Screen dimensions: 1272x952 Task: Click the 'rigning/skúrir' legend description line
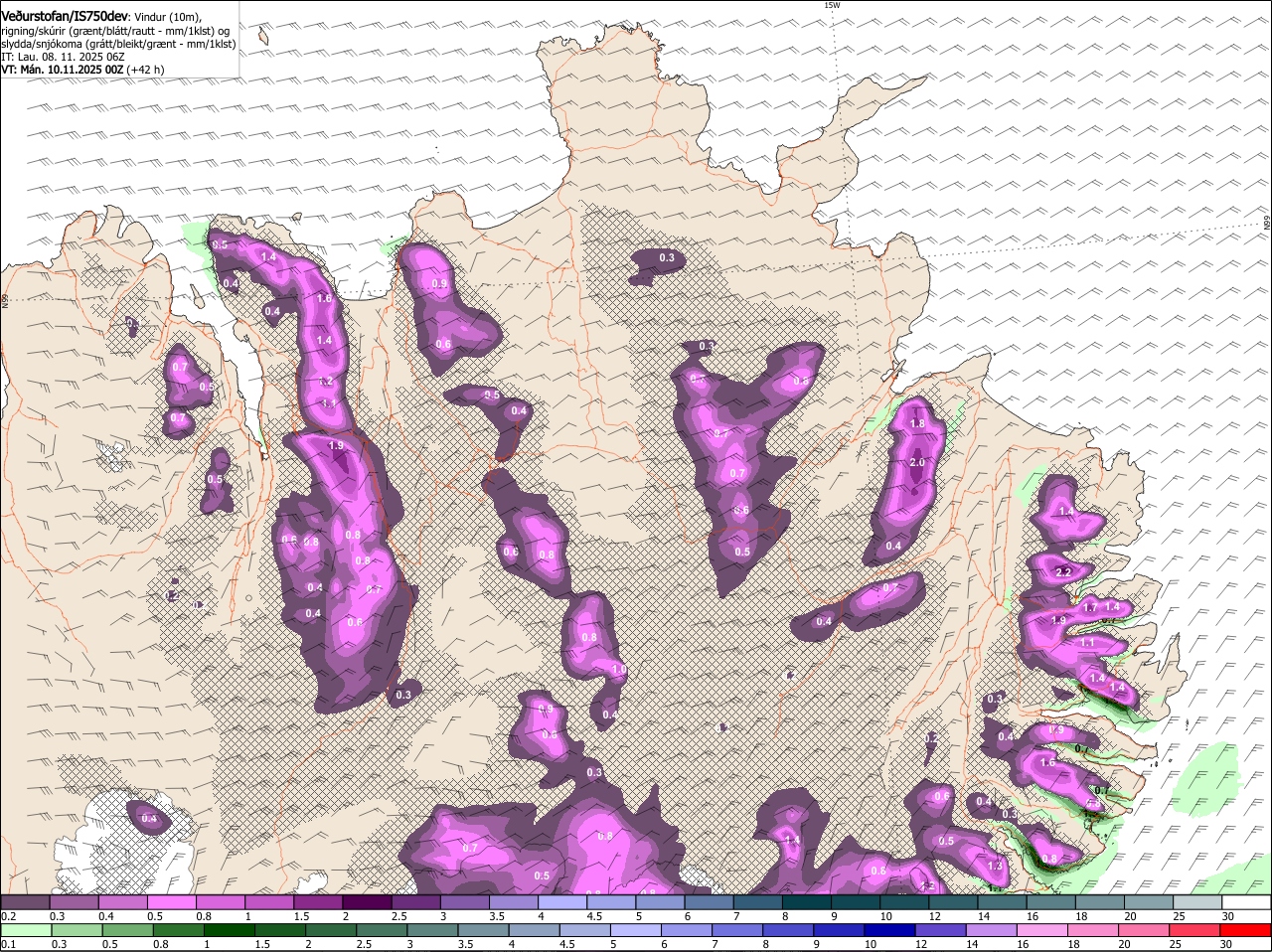pyautogui.click(x=116, y=31)
